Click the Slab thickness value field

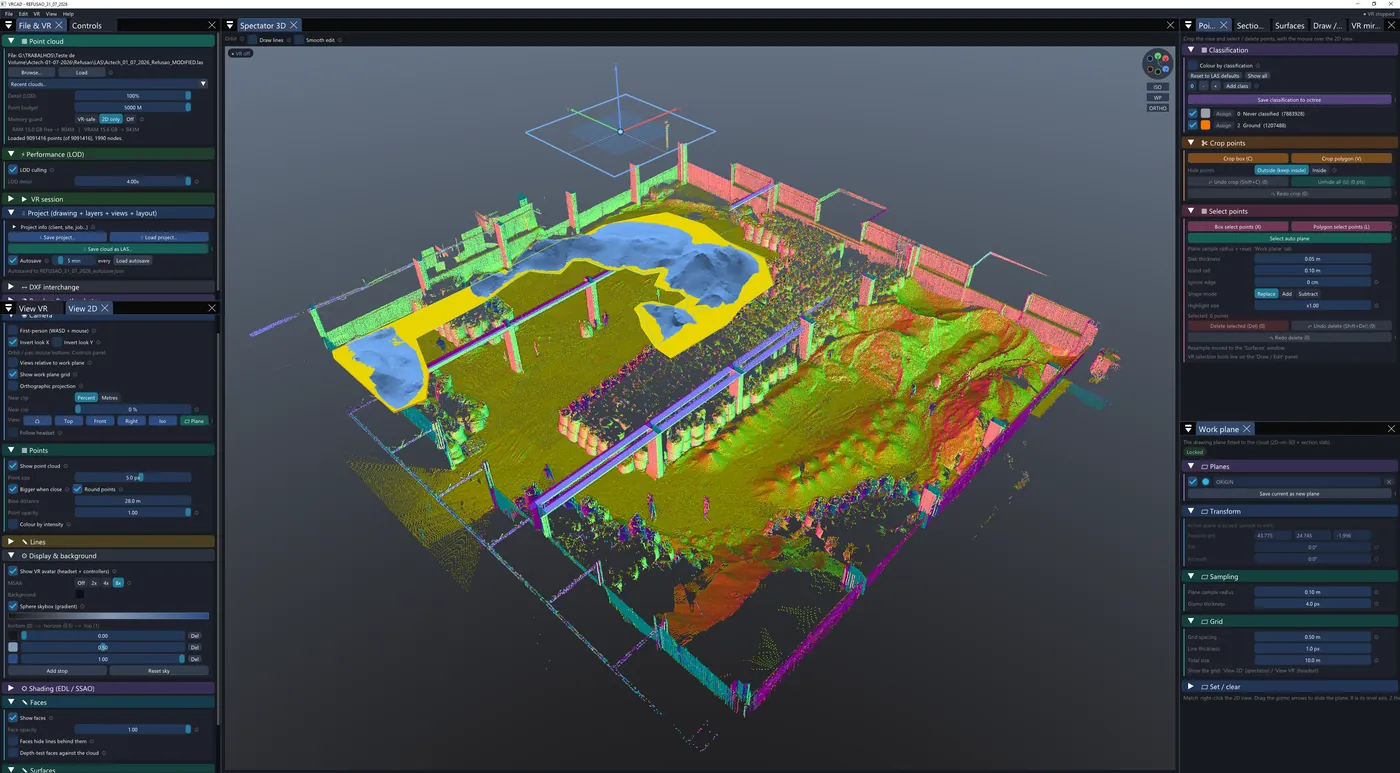(x=1312, y=259)
